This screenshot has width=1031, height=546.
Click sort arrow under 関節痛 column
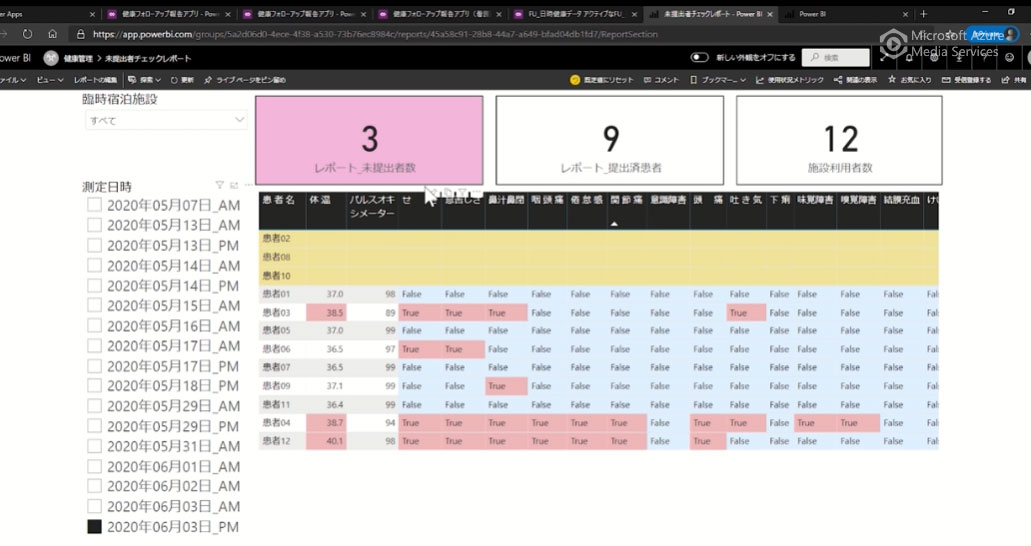[614, 224]
